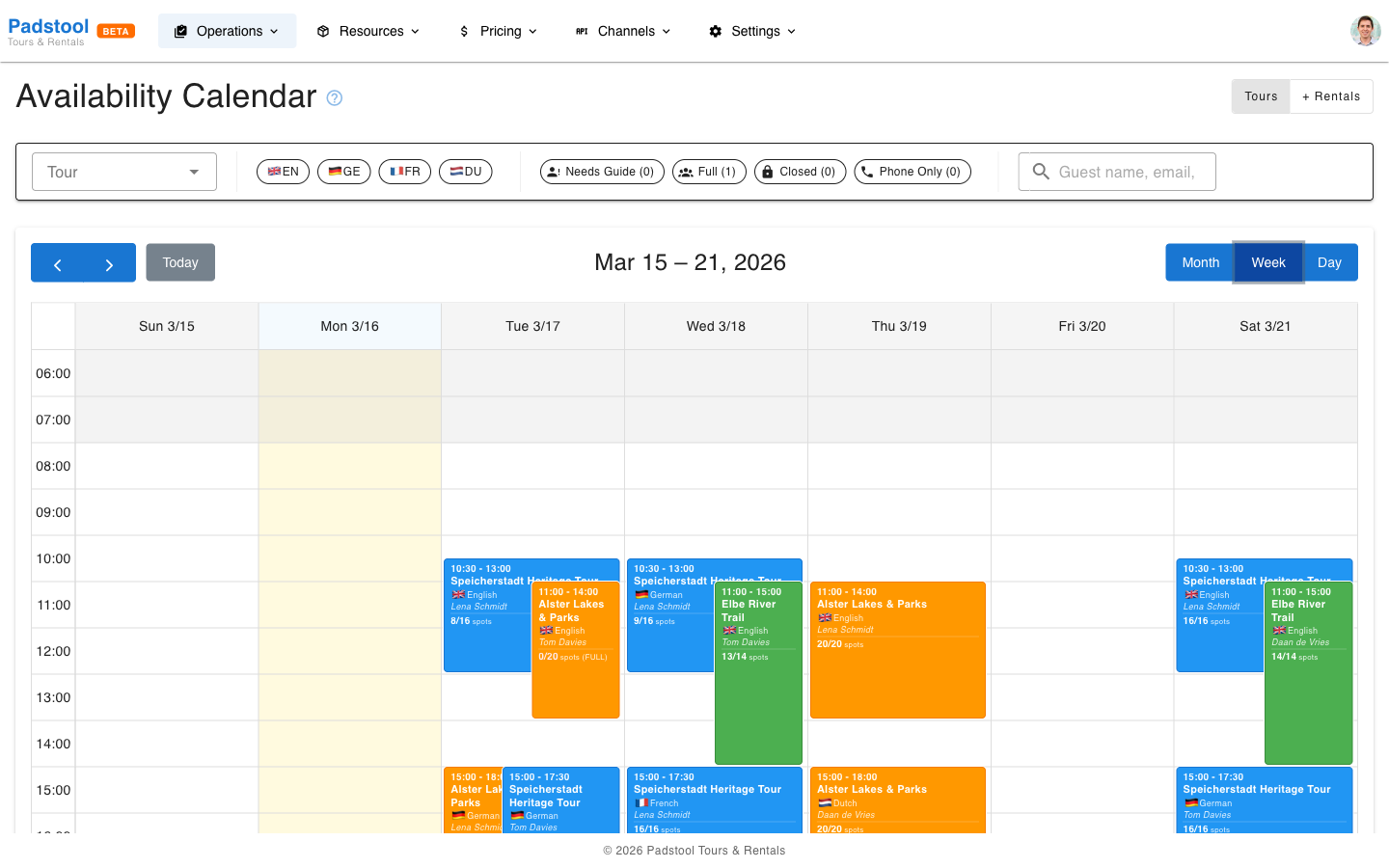This screenshot has width=1389, height=868.
Task: Open Wednesday 11:00 Elbe River Trail event
Action: [x=759, y=673]
